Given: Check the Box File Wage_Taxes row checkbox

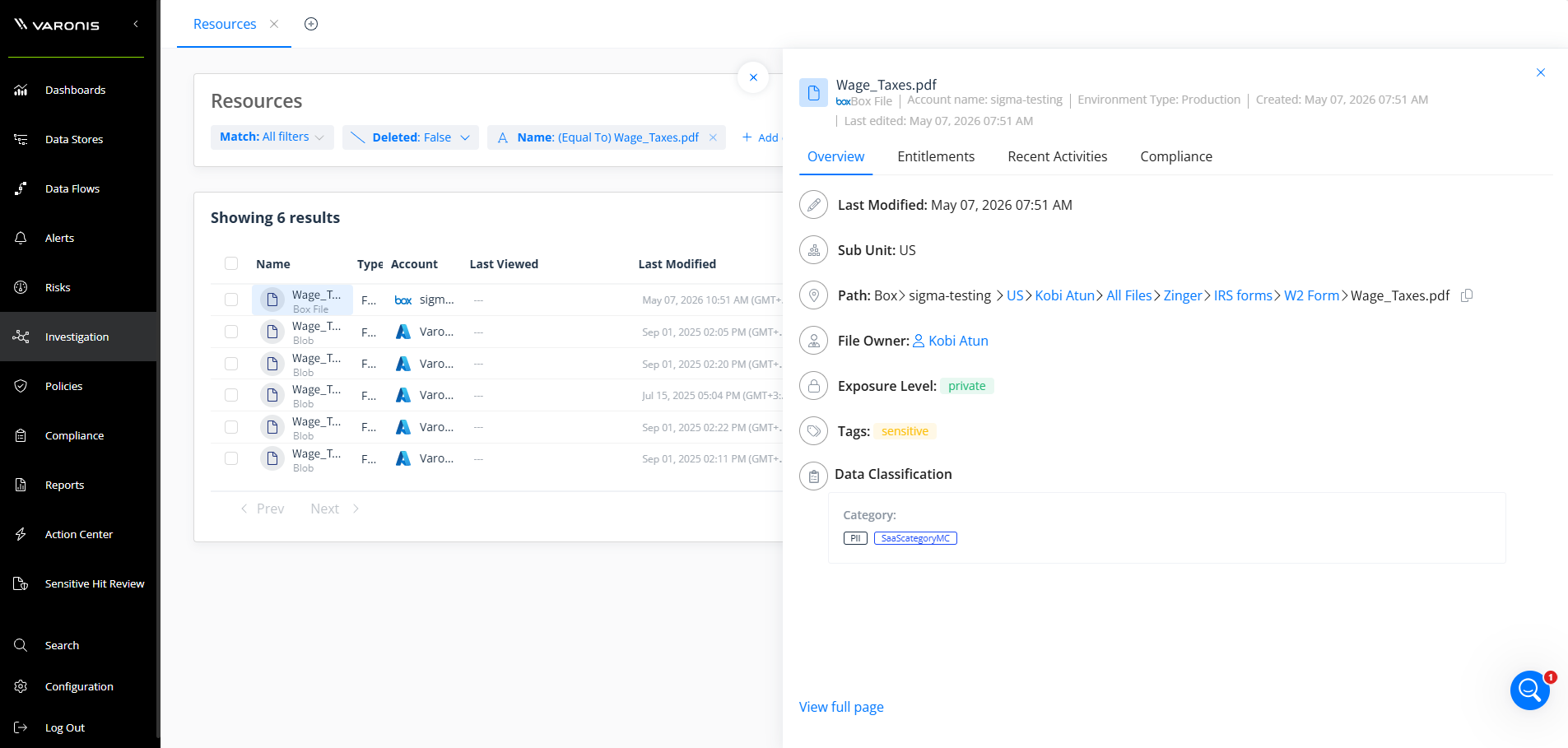Looking at the screenshot, I should (x=231, y=300).
